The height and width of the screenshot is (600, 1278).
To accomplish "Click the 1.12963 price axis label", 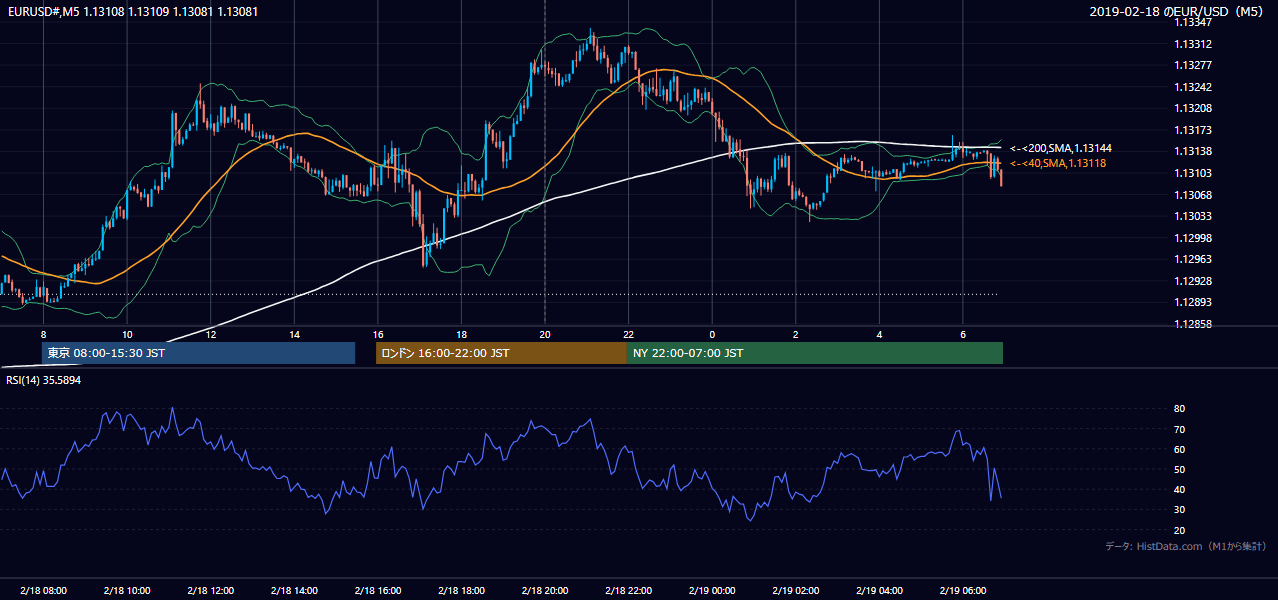I will tap(1193, 259).
